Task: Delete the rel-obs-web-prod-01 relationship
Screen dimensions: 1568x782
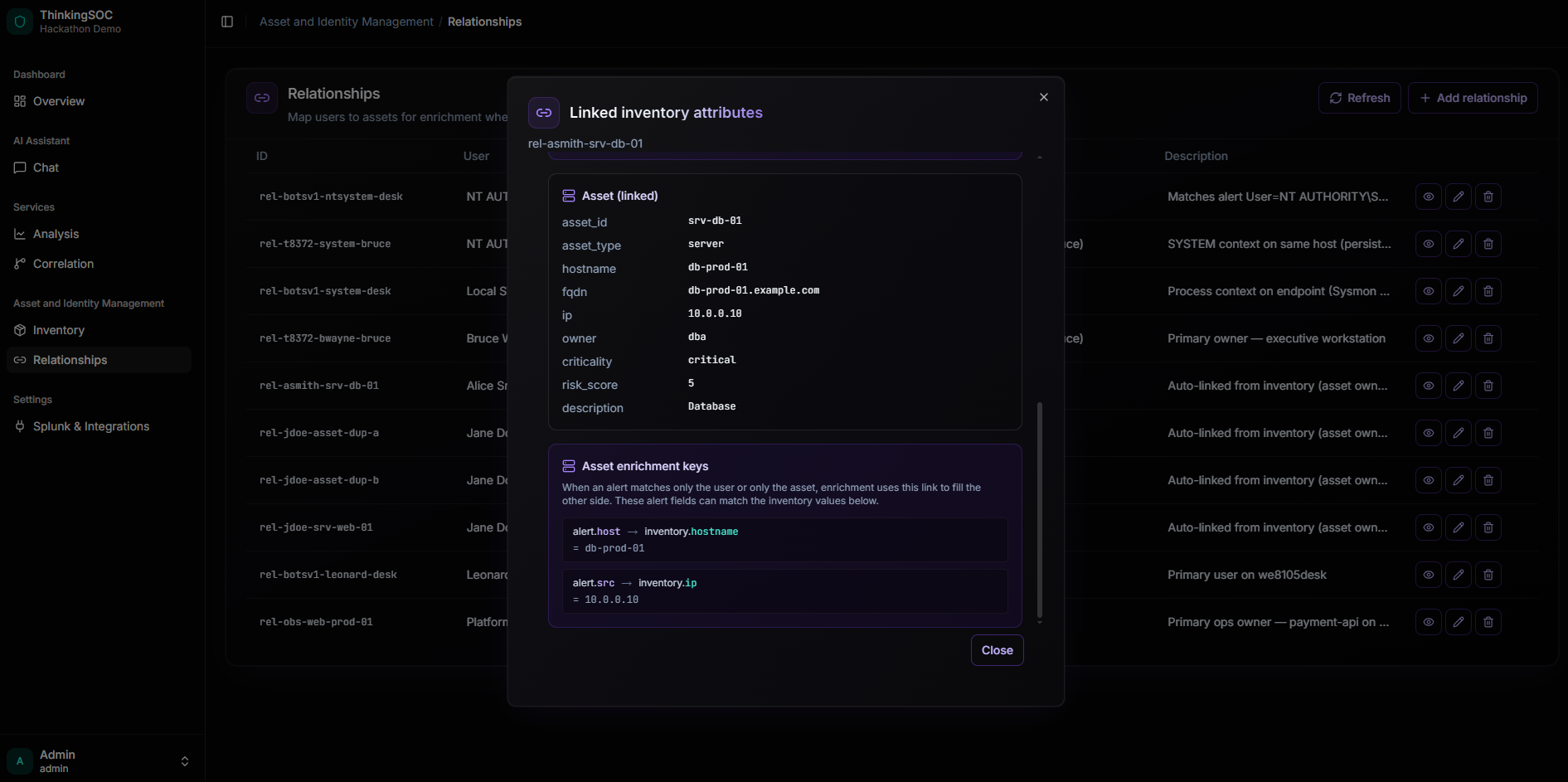Action: click(1488, 622)
